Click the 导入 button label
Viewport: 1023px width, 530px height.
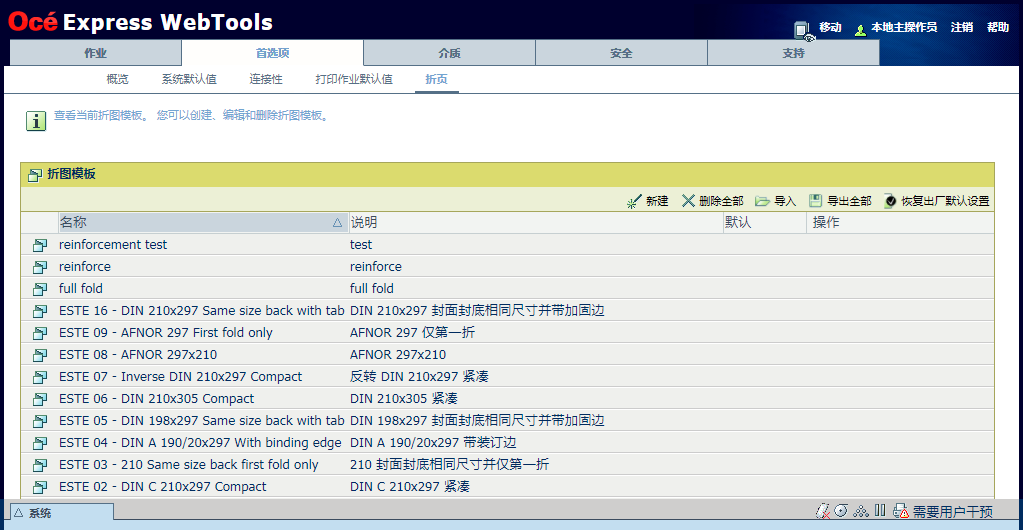click(x=785, y=201)
